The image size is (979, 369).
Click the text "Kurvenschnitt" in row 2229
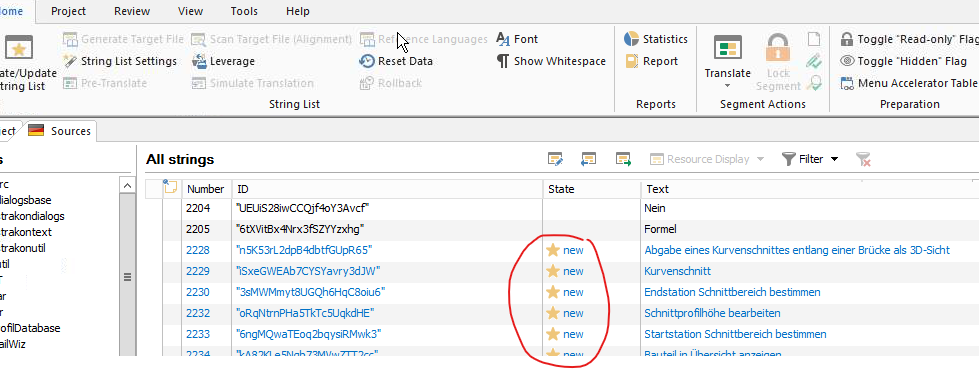(x=677, y=271)
